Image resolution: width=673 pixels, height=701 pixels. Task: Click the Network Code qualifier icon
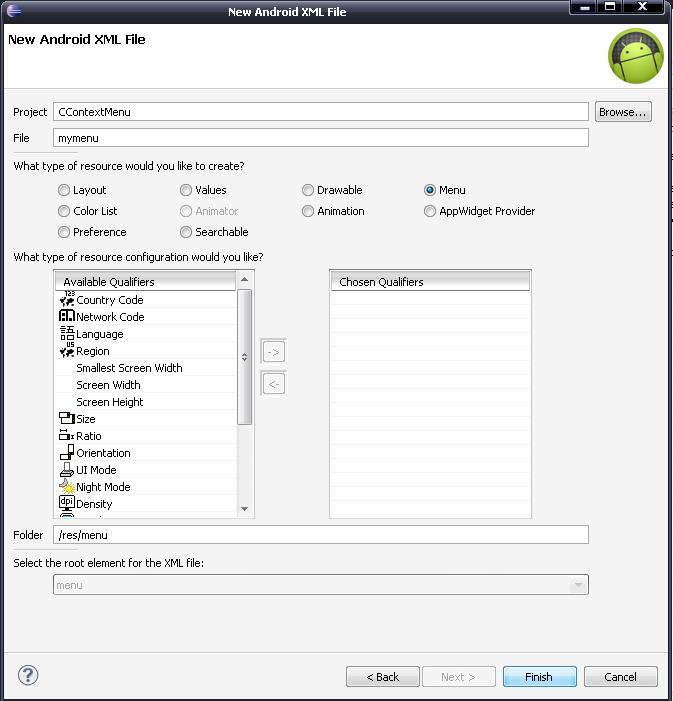point(67,316)
